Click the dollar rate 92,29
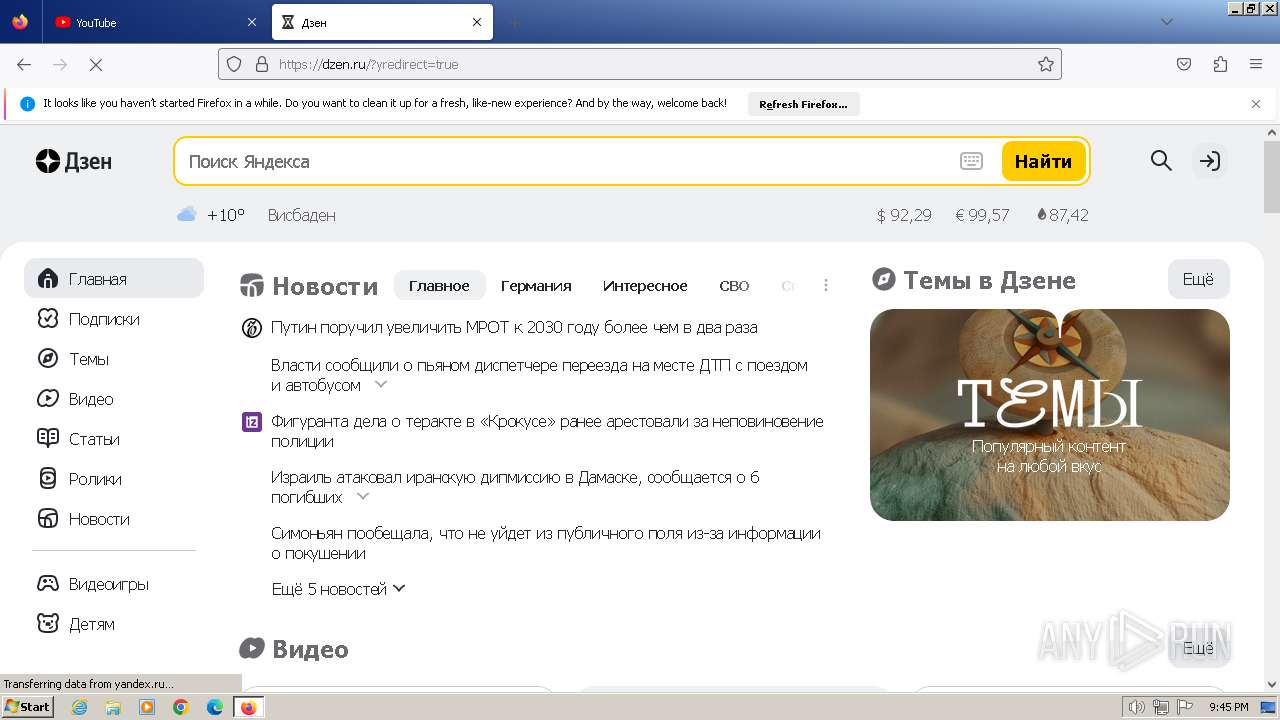1280x720 pixels. click(904, 215)
